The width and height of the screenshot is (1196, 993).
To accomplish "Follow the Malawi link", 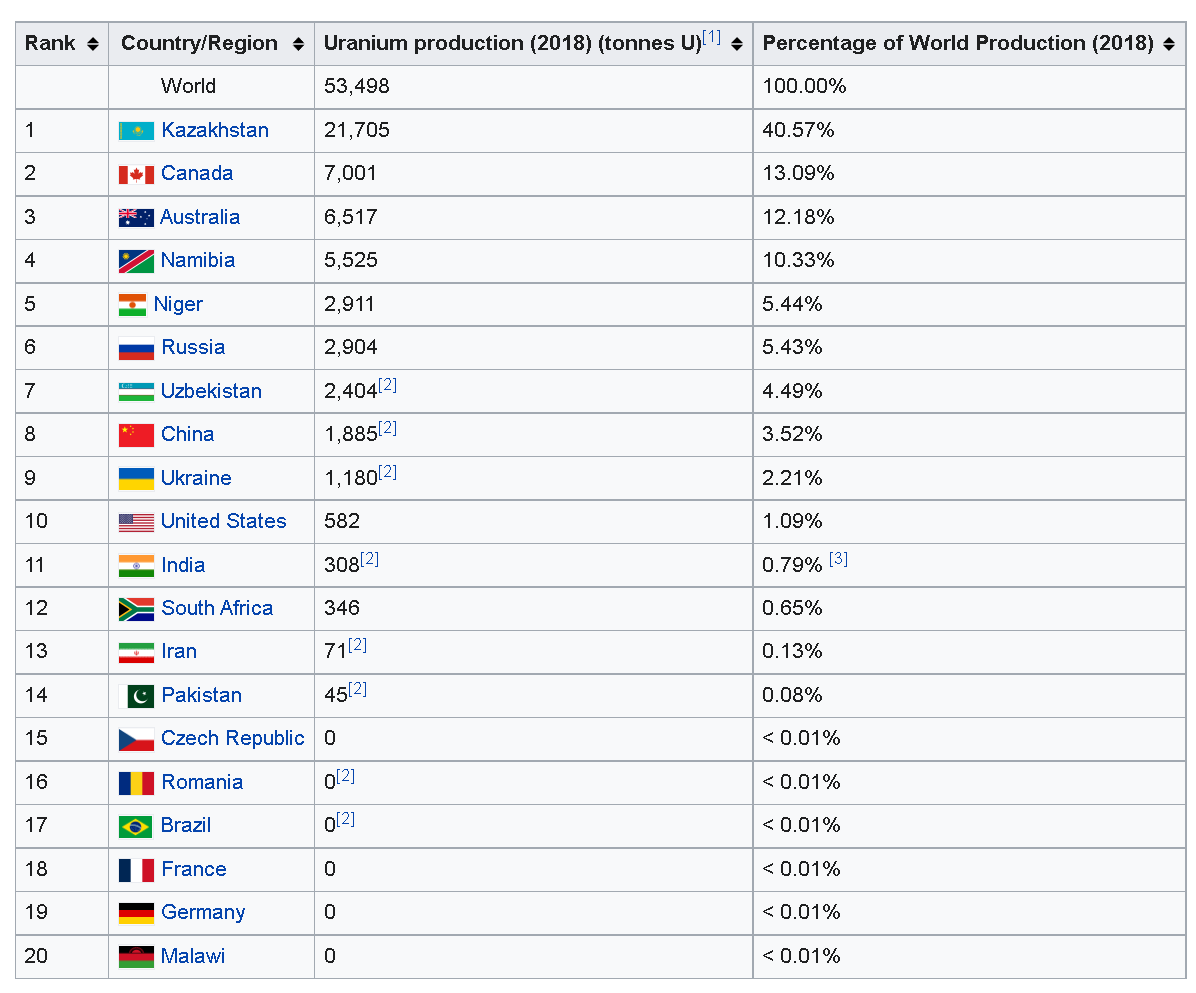I will coord(193,956).
